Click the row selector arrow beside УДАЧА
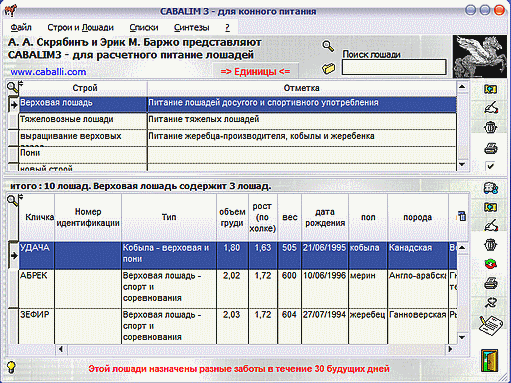This screenshot has width=511, height=383. point(13,255)
